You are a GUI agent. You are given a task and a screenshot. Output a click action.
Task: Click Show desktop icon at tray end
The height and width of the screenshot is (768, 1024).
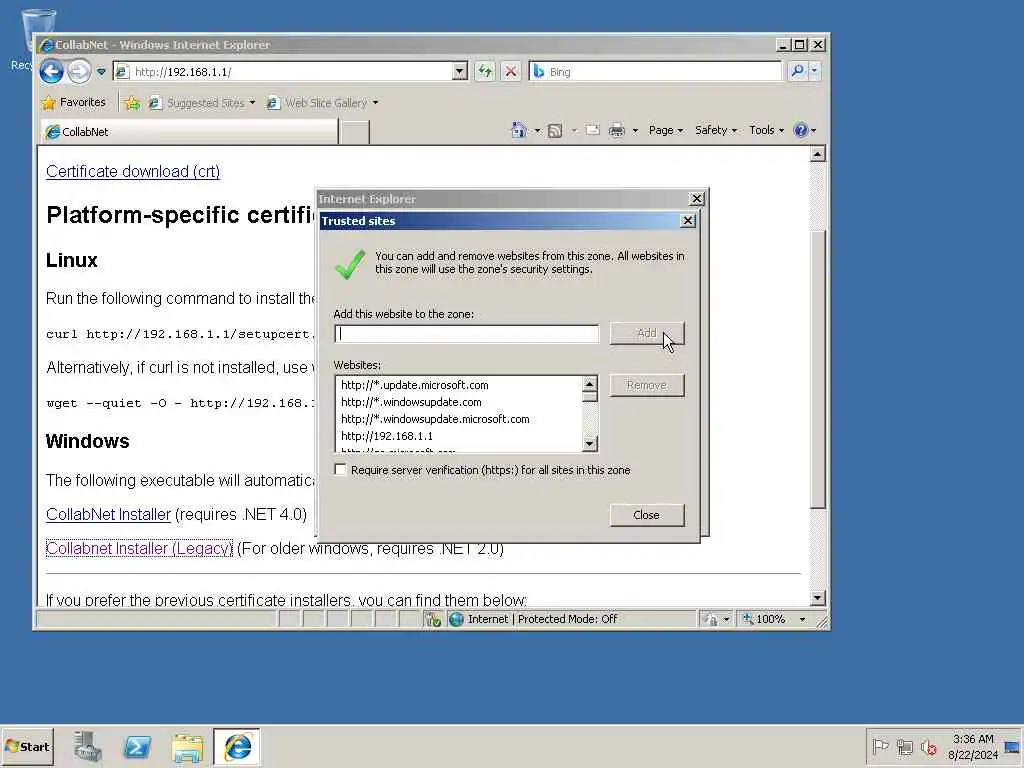click(1013, 747)
